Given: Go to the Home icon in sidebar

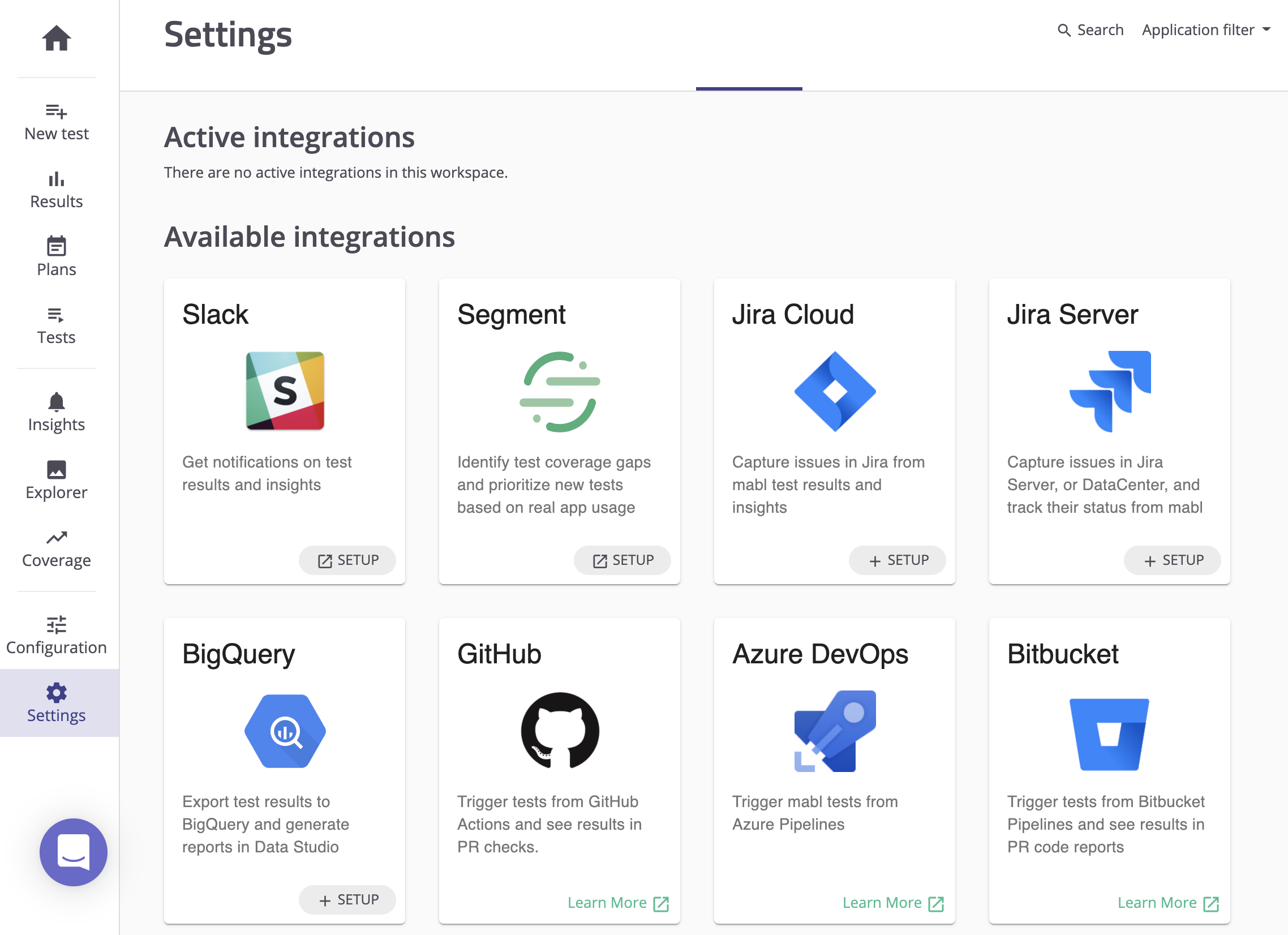Looking at the screenshot, I should [56, 38].
